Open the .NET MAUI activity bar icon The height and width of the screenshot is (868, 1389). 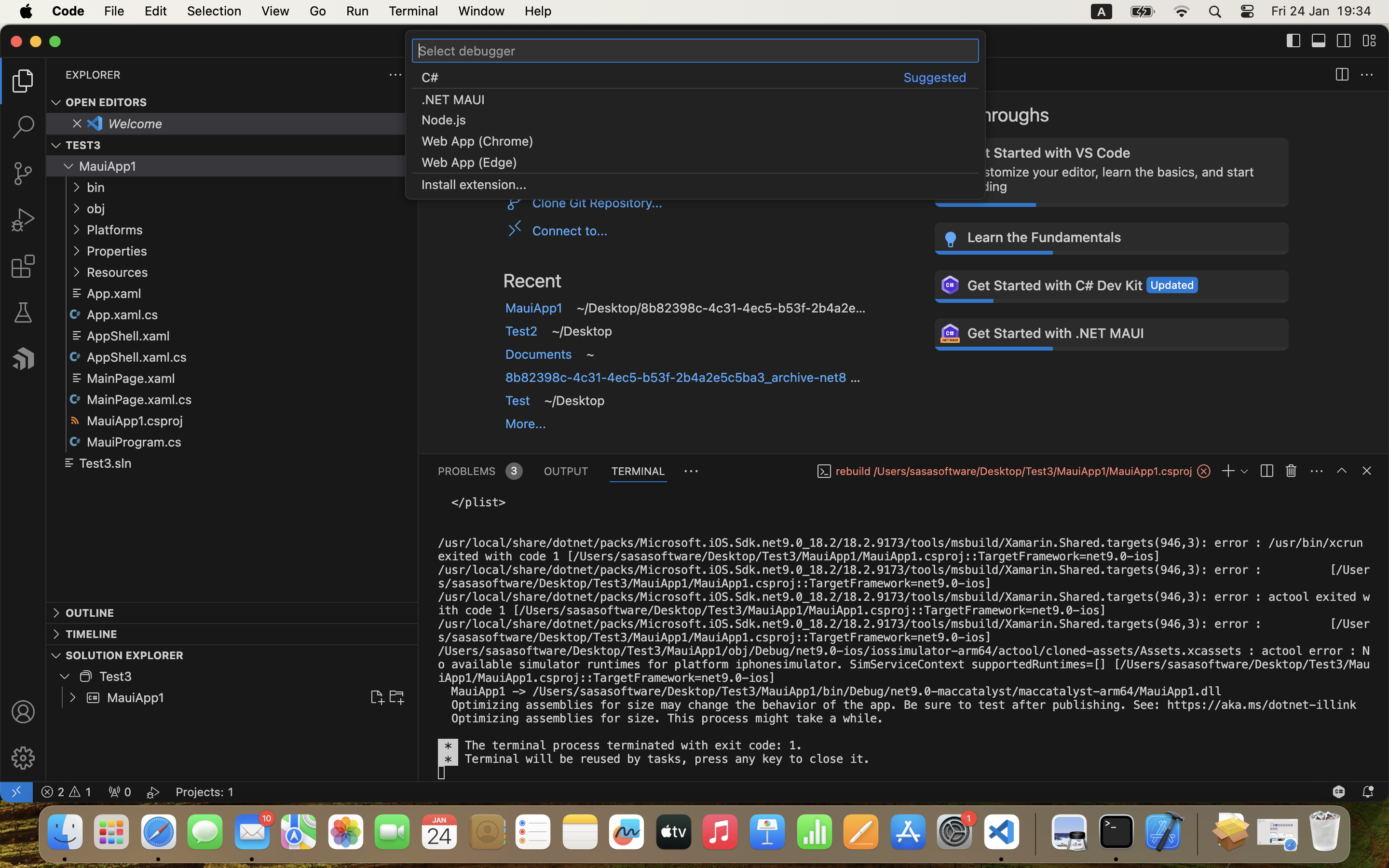(23, 359)
